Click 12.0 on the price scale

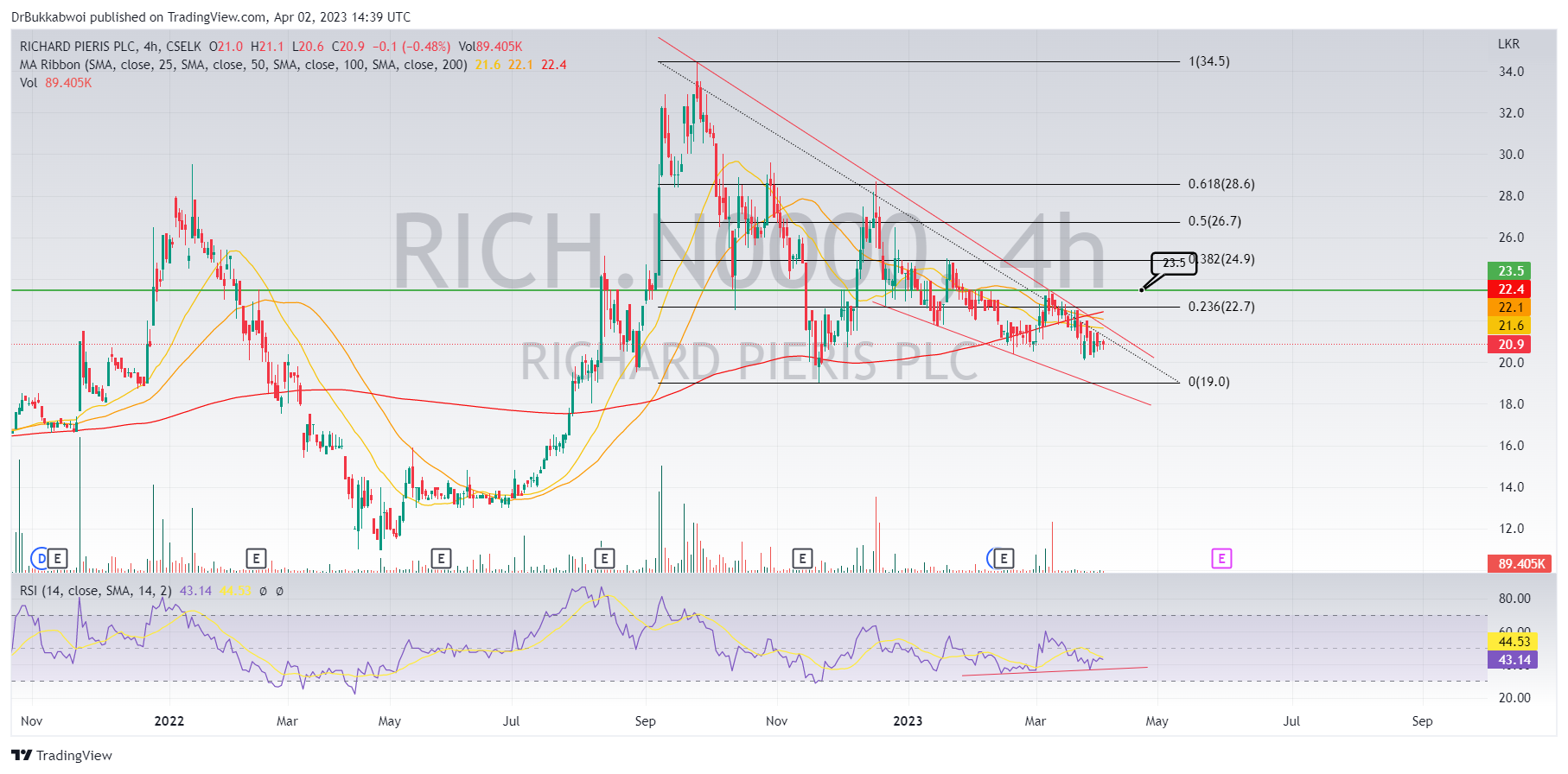point(1511,529)
